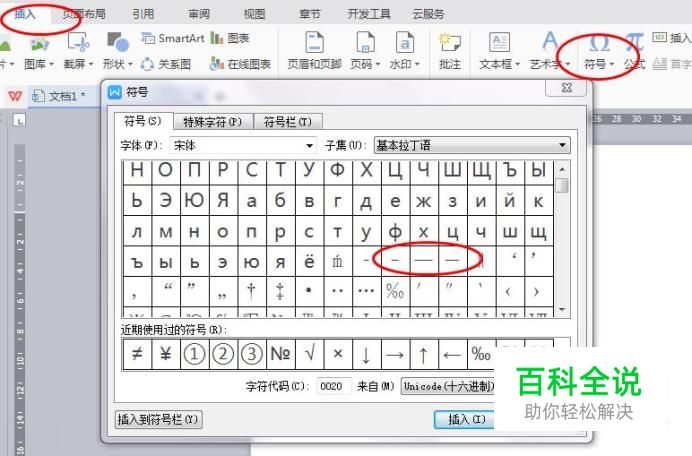
Task: Select the 符号(S) dialog tab
Action: pos(143,121)
